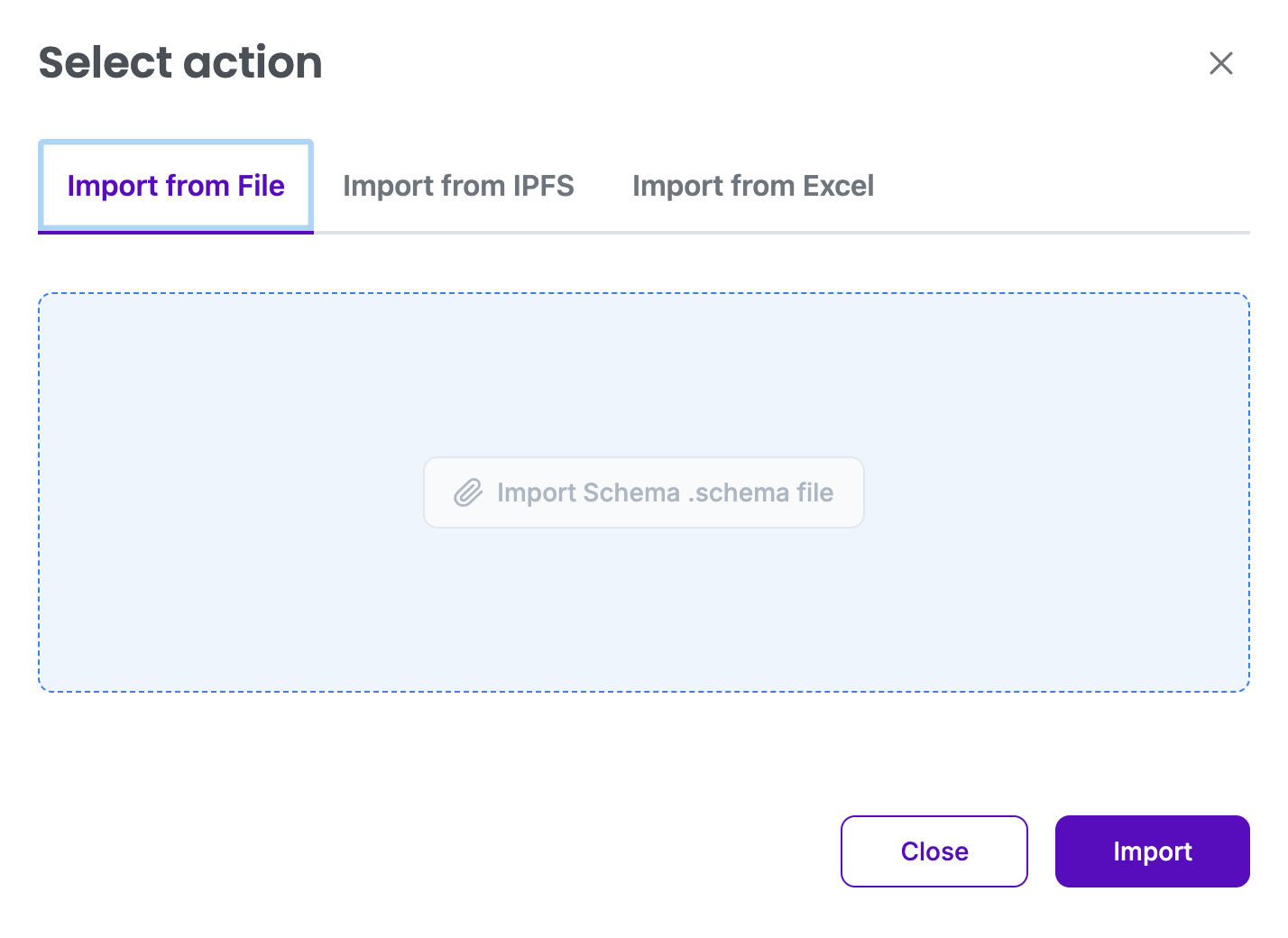Cancel the dialog using Close
1288x938 pixels.
(934, 851)
